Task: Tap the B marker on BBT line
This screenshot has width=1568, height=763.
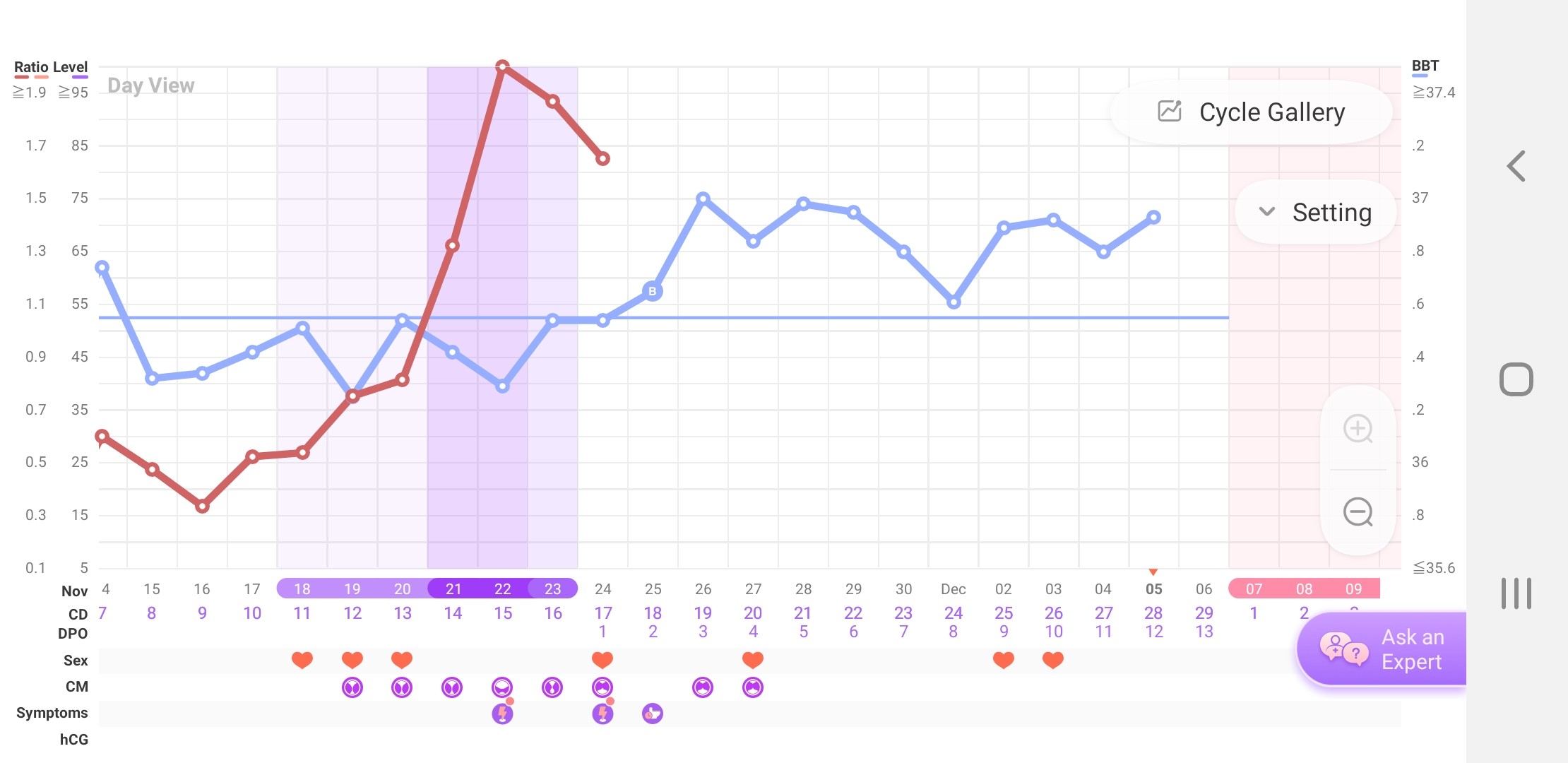Action: (x=653, y=291)
